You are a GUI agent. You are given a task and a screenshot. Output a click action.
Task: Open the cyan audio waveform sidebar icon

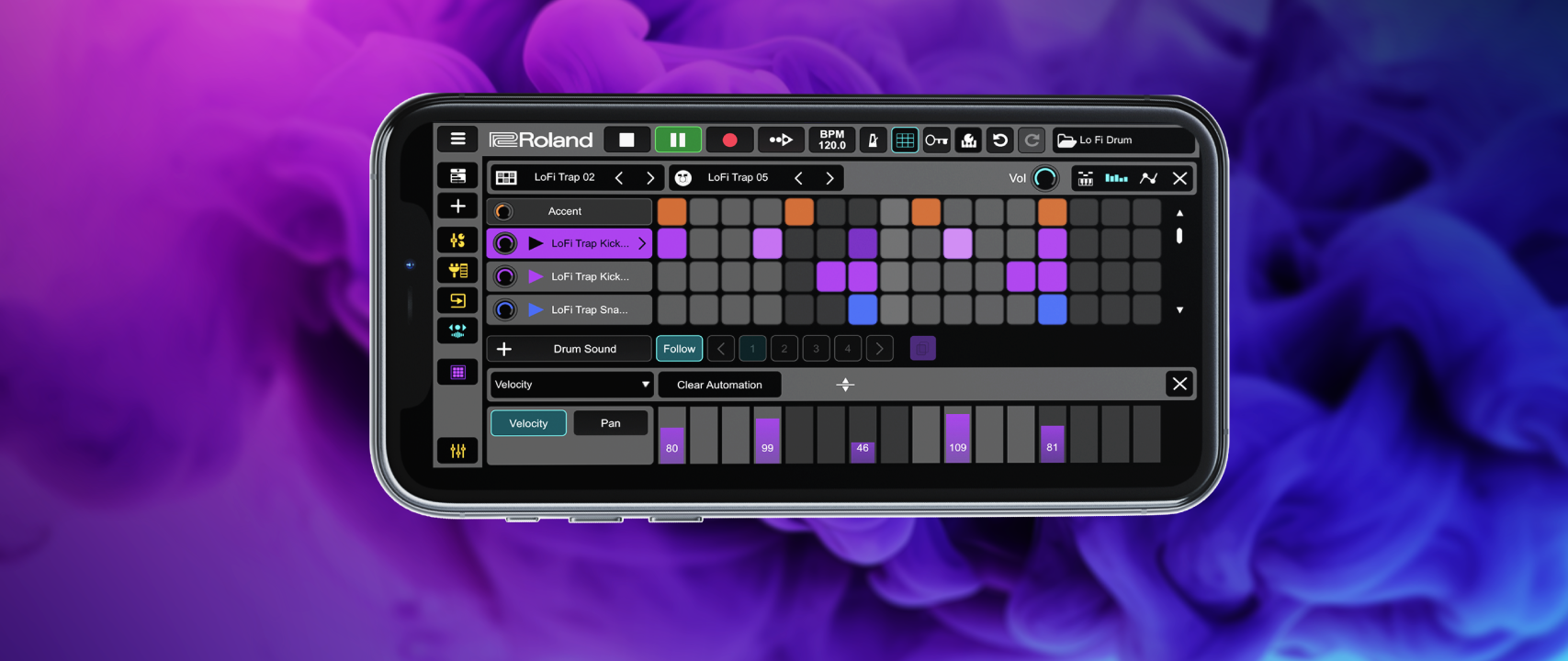click(457, 330)
